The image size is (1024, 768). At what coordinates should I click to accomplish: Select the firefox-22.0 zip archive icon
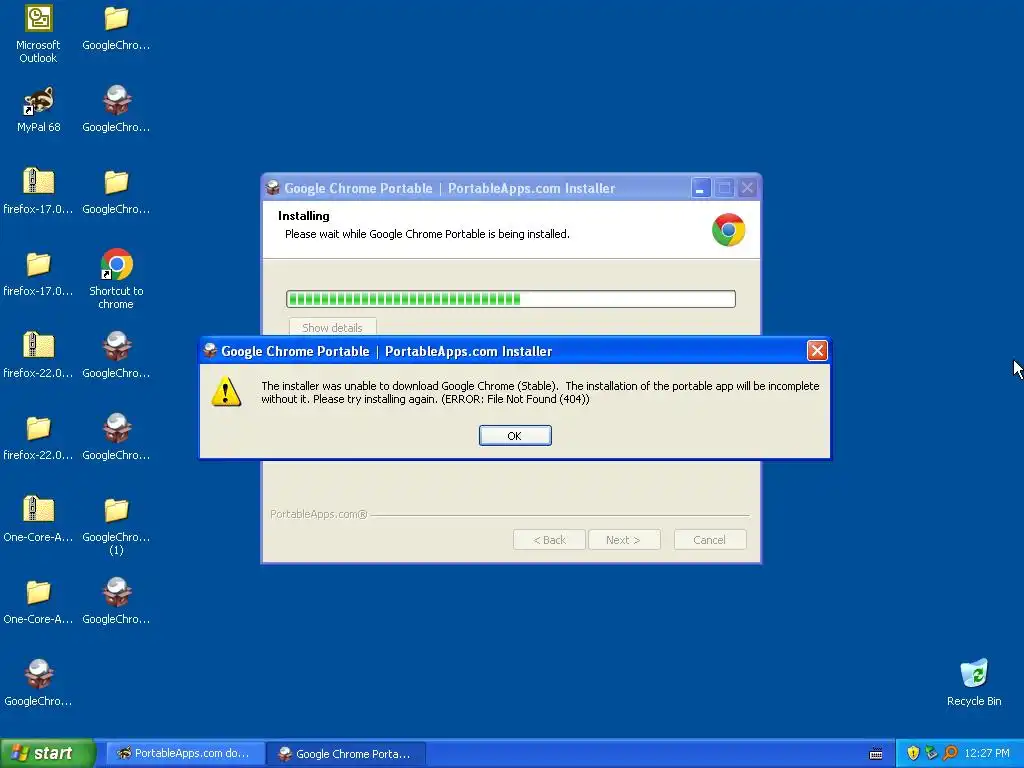38,355
